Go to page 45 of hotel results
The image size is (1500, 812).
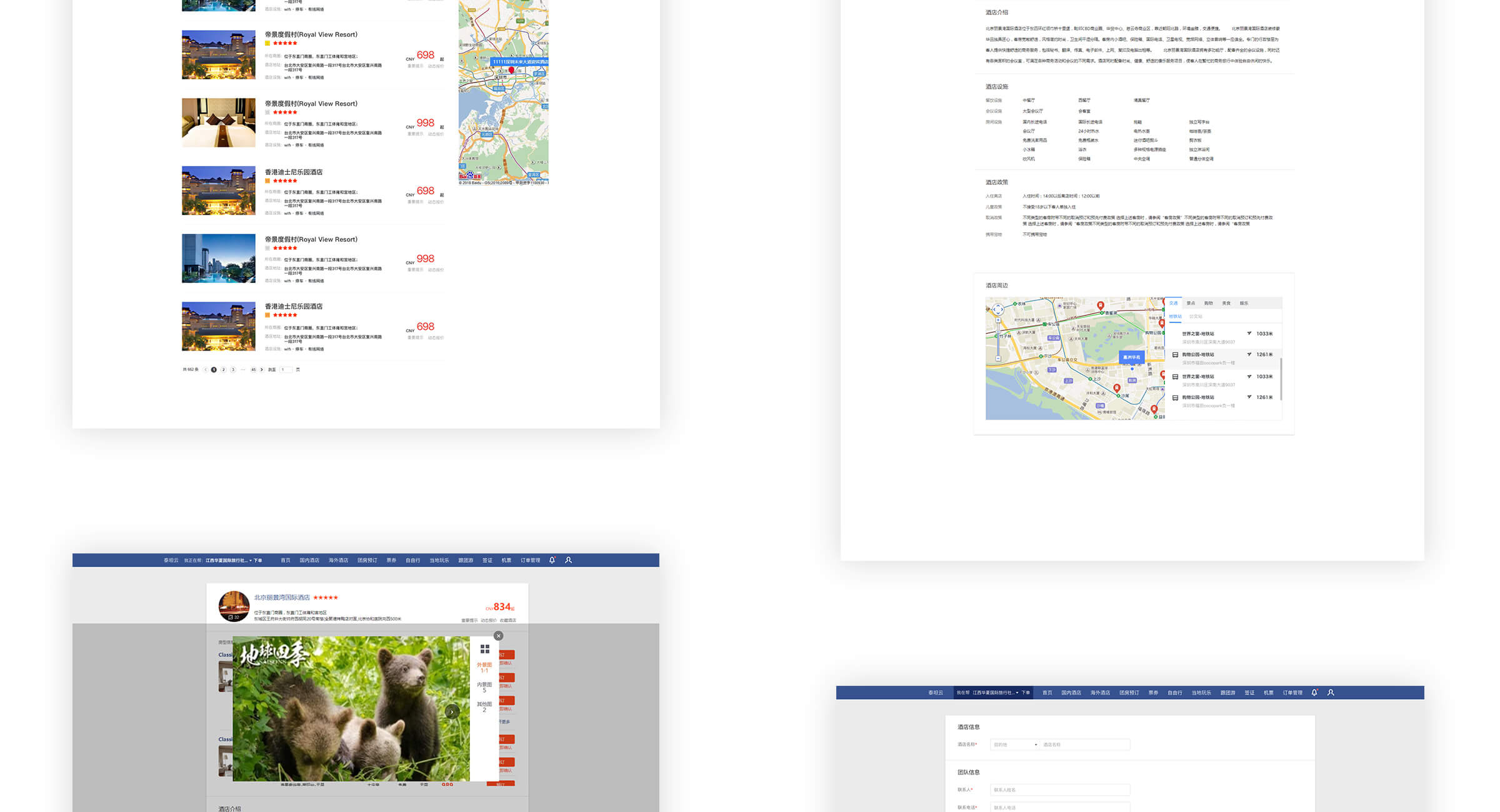[x=253, y=370]
